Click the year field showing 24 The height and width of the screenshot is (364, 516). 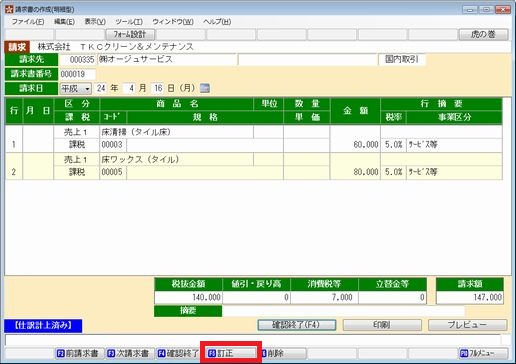[x=101, y=88]
